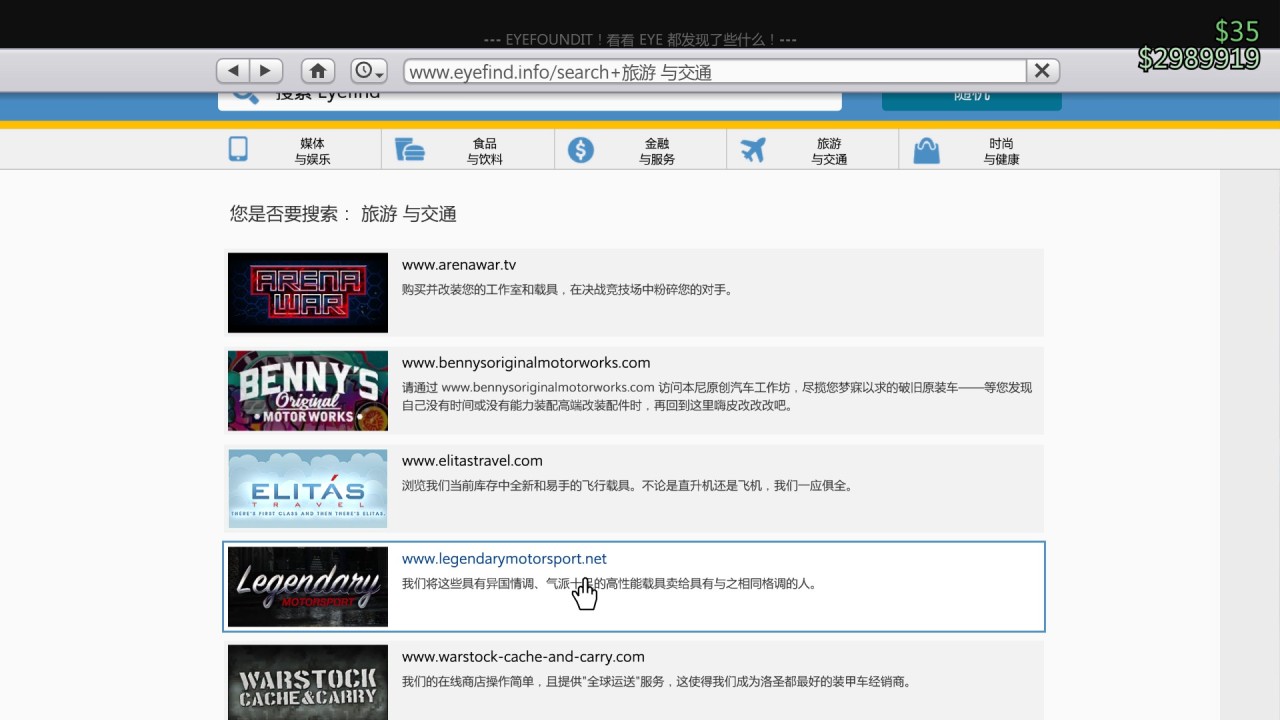Click the burger icon for food category
The image size is (1280, 720).
410,150
